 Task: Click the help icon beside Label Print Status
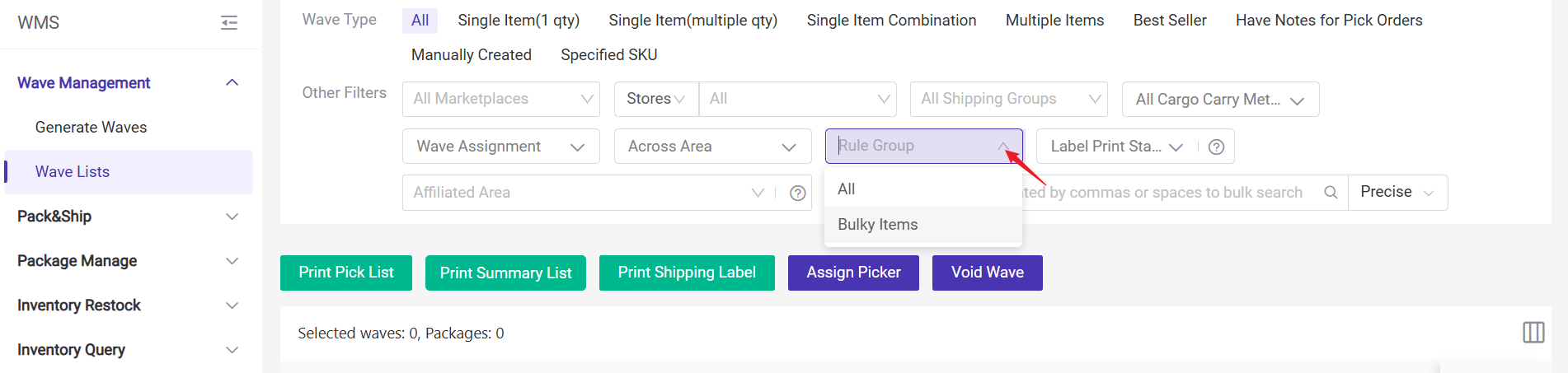tap(1216, 147)
